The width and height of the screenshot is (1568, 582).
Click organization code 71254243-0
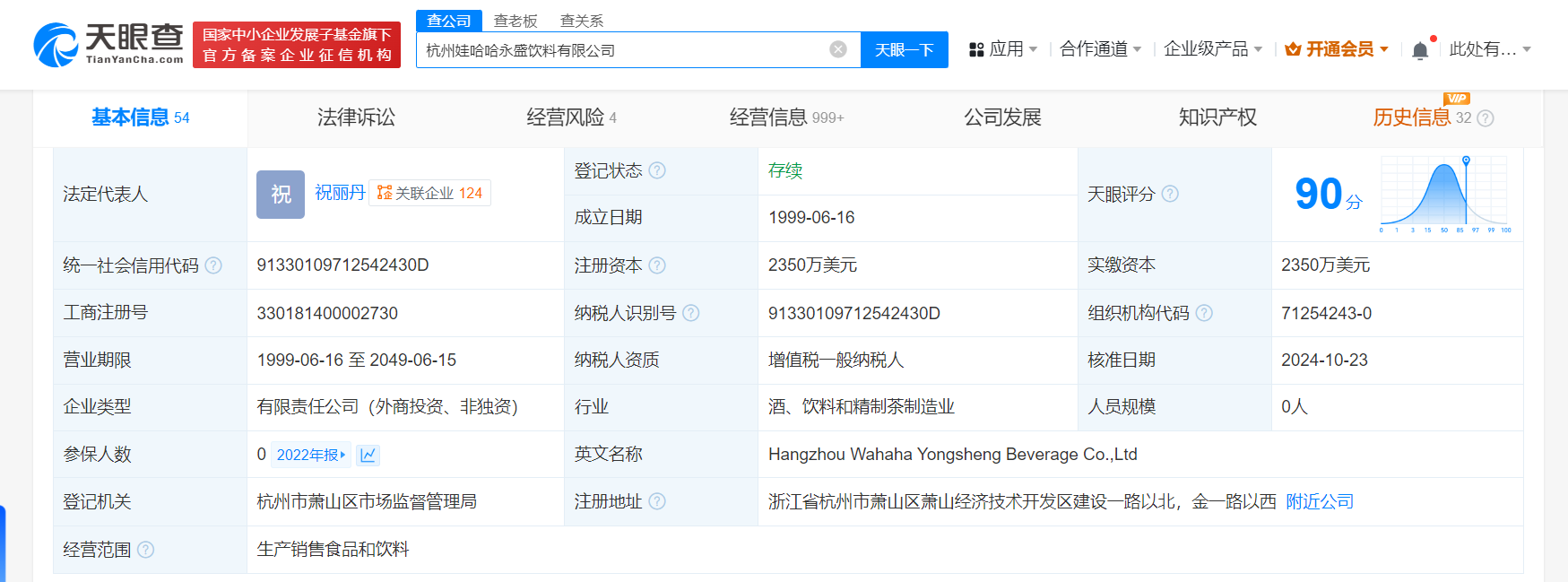[x=1326, y=313]
